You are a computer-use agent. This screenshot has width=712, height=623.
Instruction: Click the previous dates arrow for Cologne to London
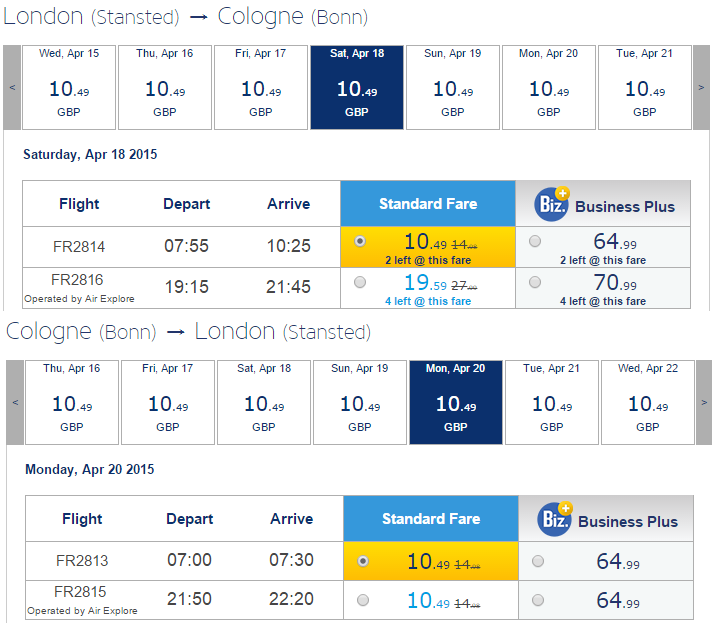[x=15, y=402]
